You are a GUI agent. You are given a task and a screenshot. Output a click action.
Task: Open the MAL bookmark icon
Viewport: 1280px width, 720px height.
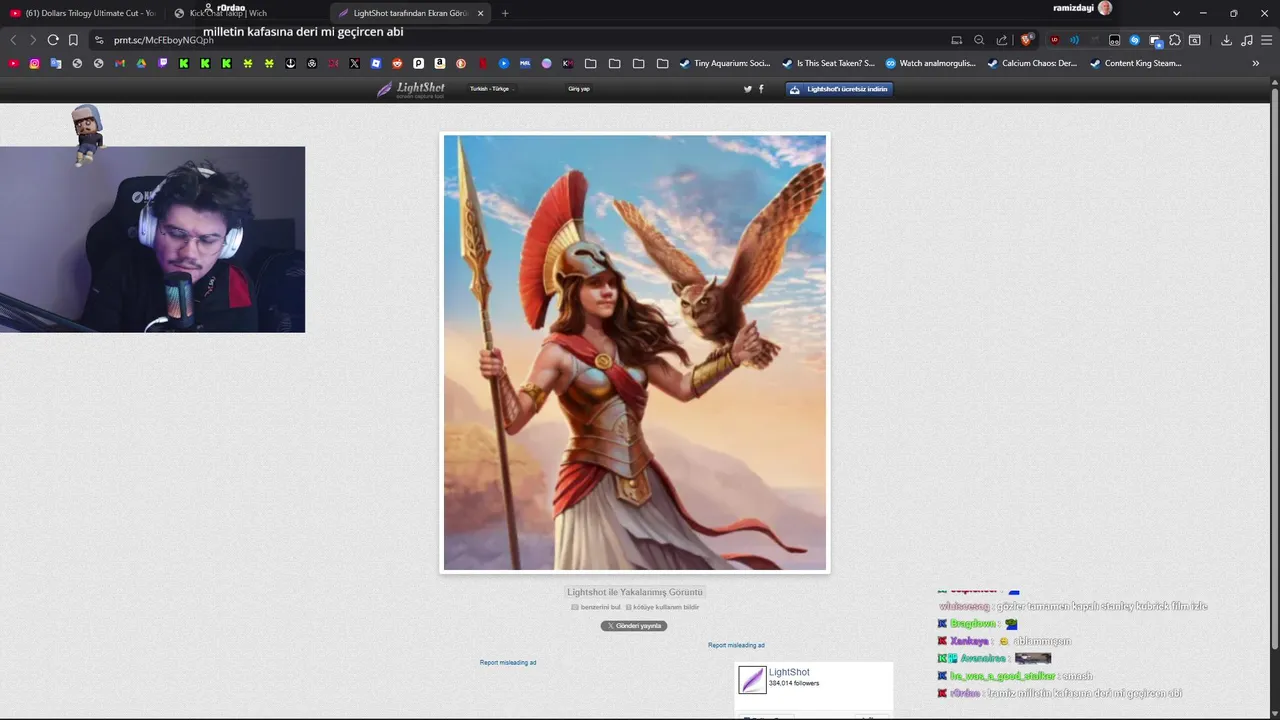pyautogui.click(x=525, y=63)
